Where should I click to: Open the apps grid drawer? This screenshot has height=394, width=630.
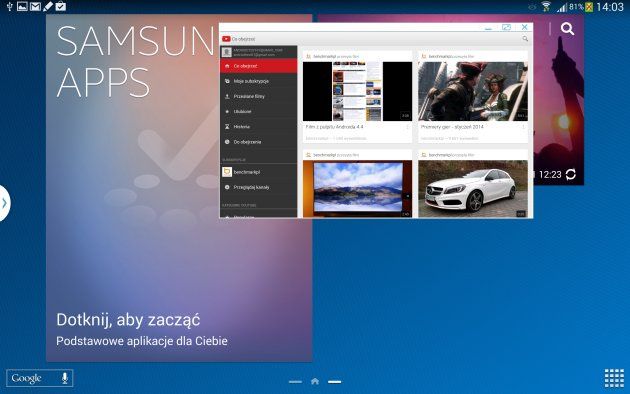point(614,378)
